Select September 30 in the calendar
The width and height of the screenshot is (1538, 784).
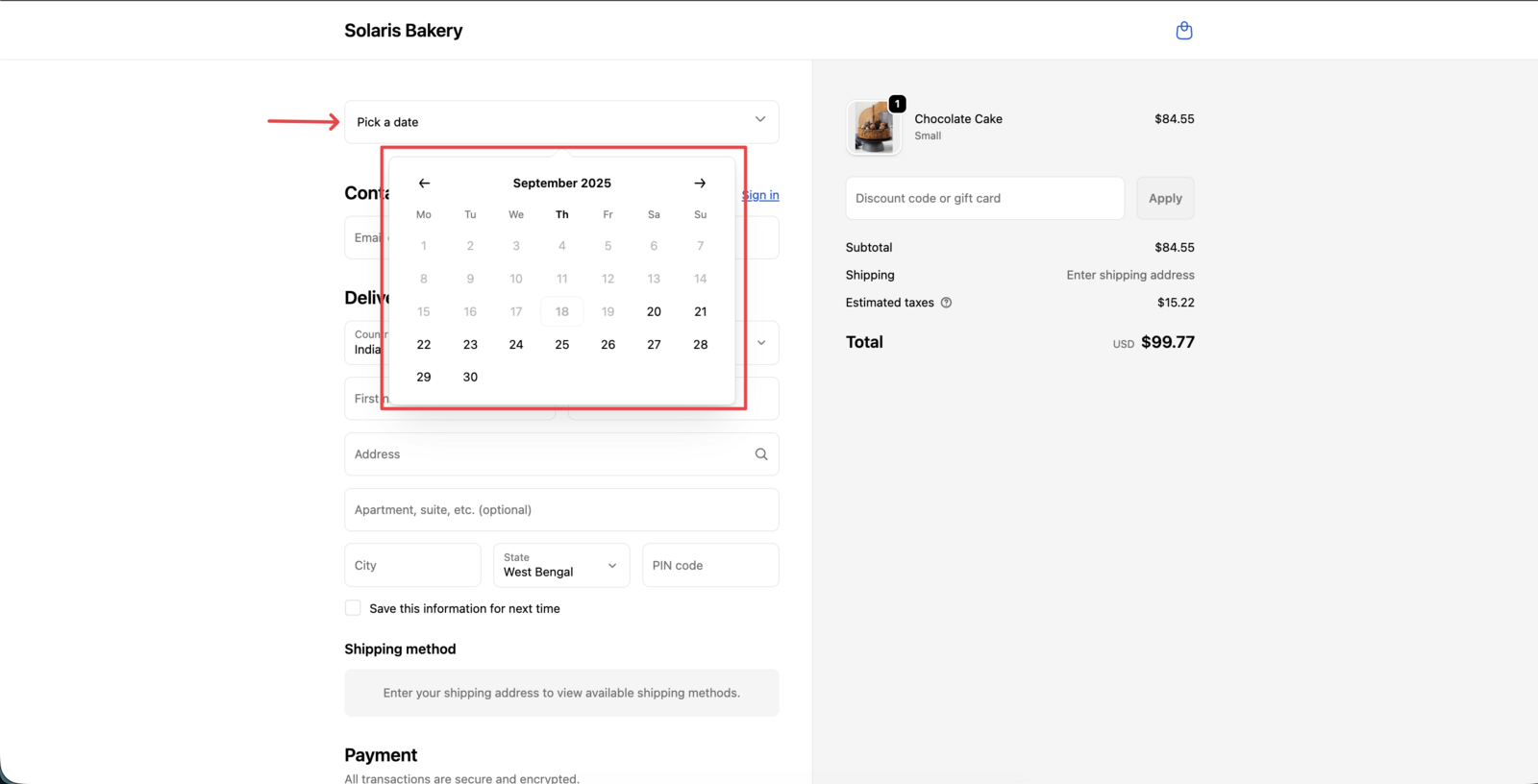pyautogui.click(x=470, y=377)
